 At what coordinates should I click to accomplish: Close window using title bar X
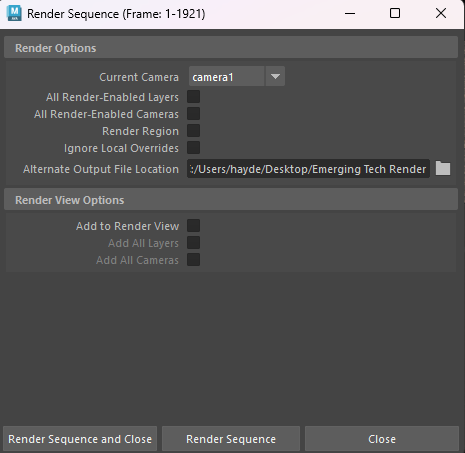(x=441, y=13)
